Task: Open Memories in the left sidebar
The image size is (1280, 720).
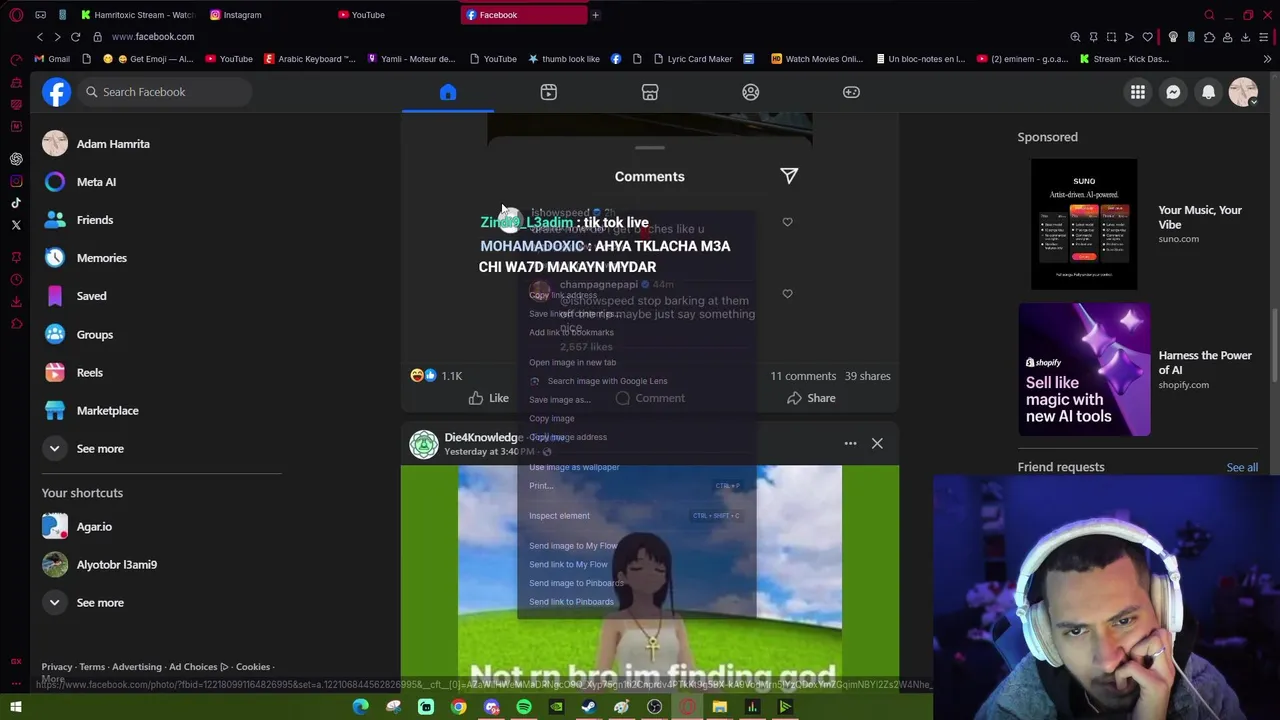Action: (x=162, y=258)
